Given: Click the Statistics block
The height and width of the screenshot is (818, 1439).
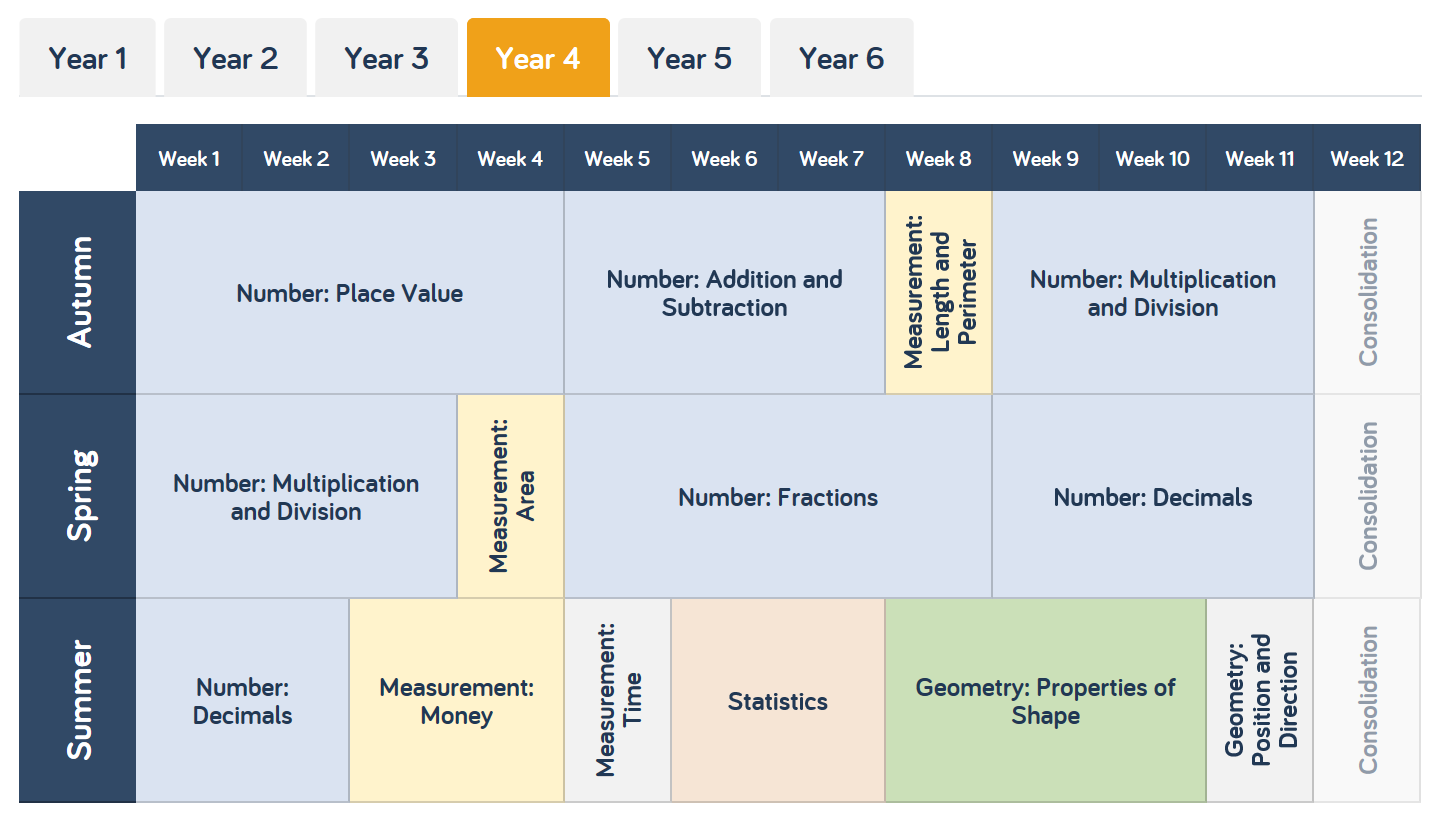Looking at the screenshot, I should (x=777, y=700).
